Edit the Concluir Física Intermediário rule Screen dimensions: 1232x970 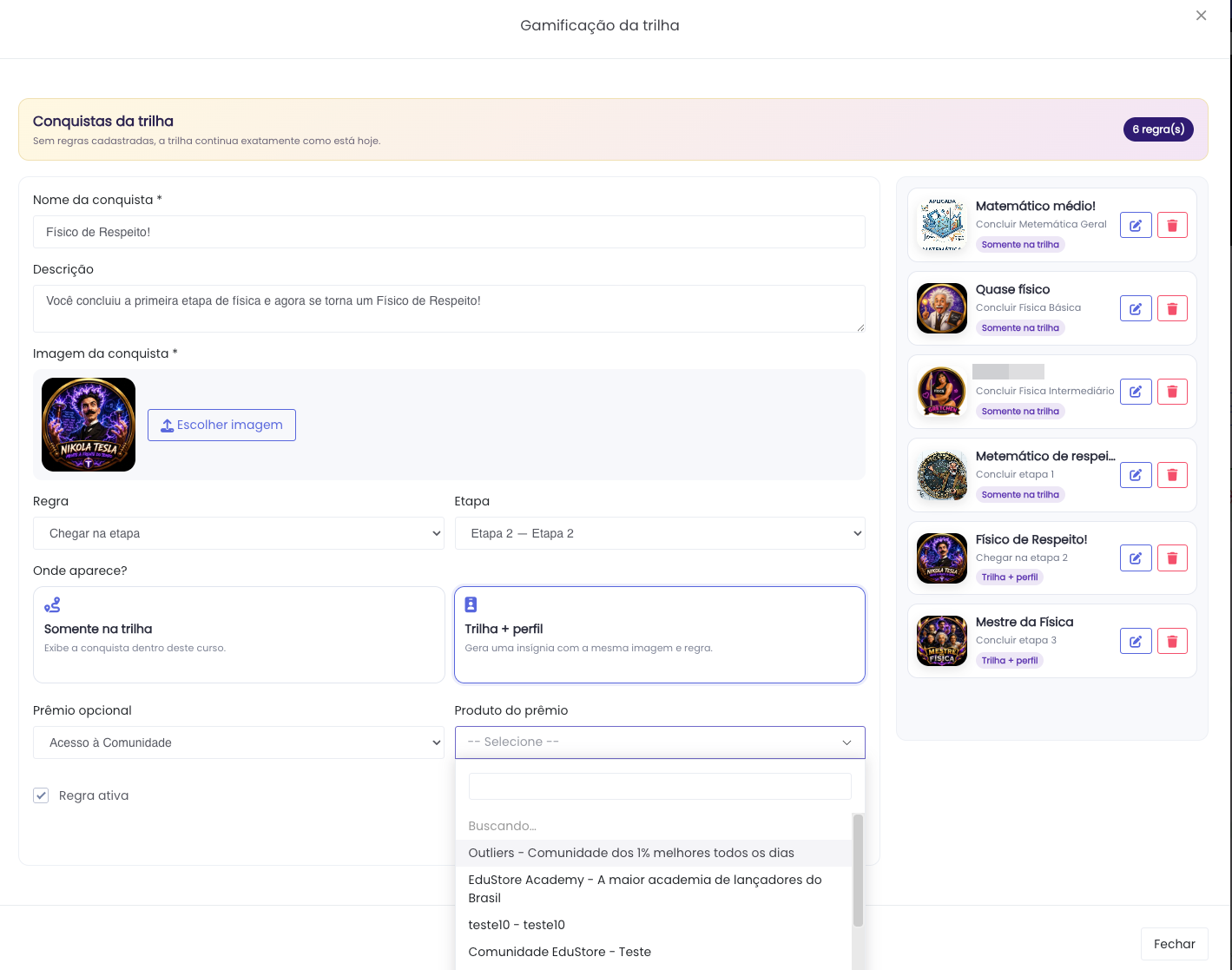[x=1136, y=392]
